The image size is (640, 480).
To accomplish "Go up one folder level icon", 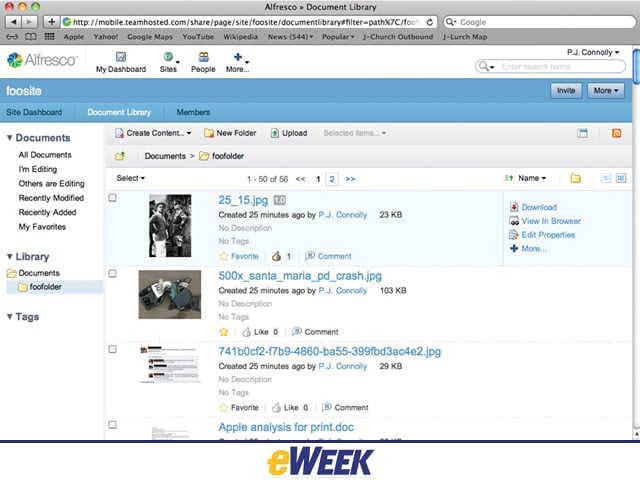I will [x=120, y=156].
